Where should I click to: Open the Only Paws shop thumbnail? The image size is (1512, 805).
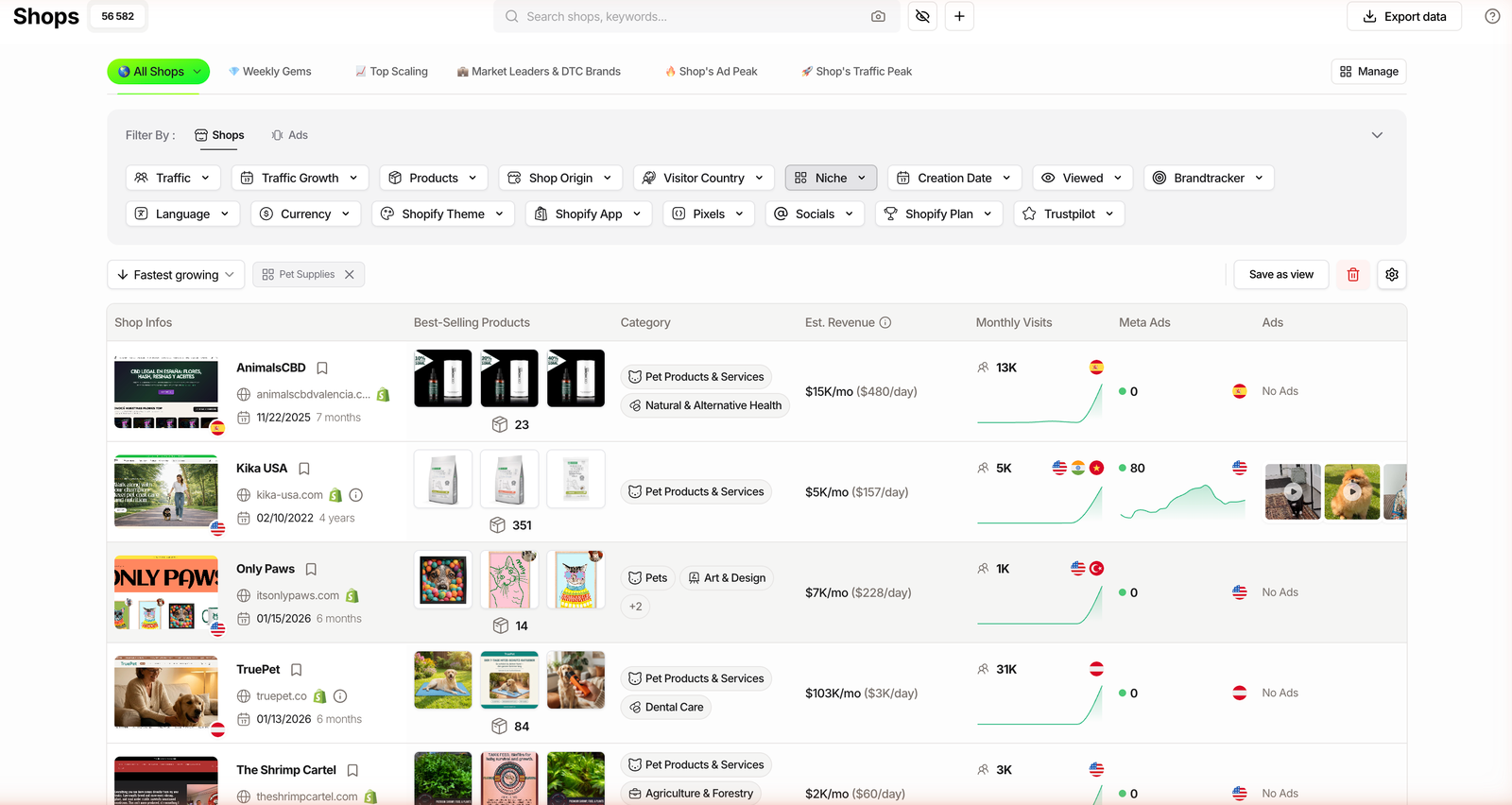[x=166, y=593]
